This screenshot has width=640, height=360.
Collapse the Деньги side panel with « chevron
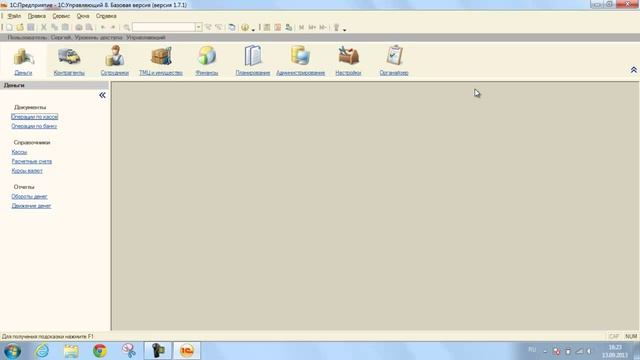pos(102,95)
